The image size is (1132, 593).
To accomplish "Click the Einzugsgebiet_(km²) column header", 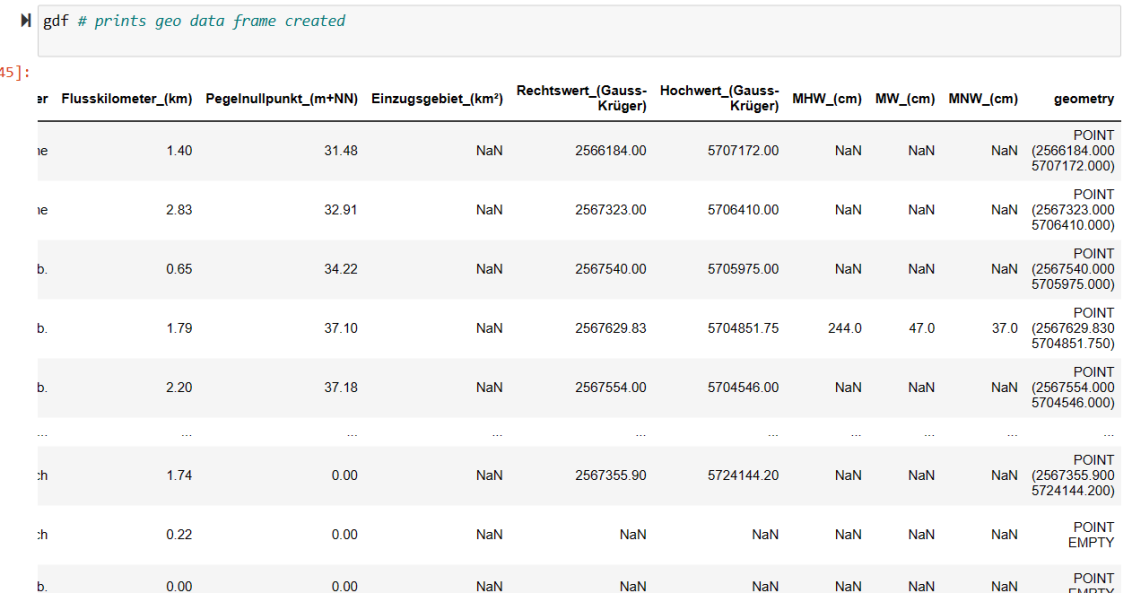I will [x=436, y=99].
